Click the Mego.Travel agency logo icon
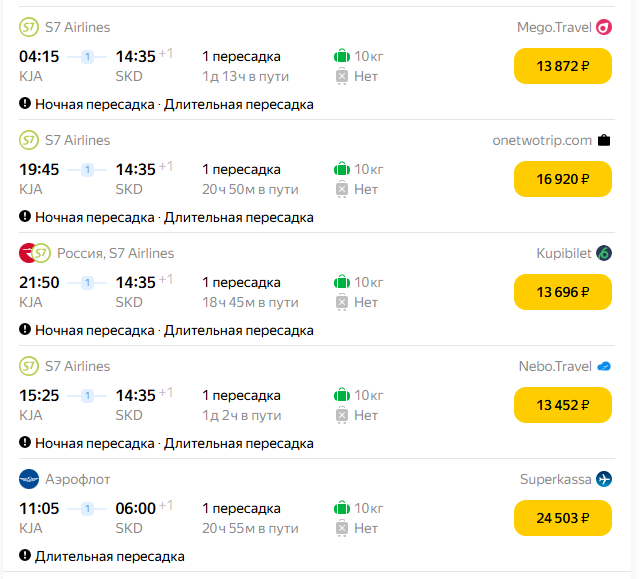Image resolution: width=640 pixels, height=579 pixels. (603, 27)
